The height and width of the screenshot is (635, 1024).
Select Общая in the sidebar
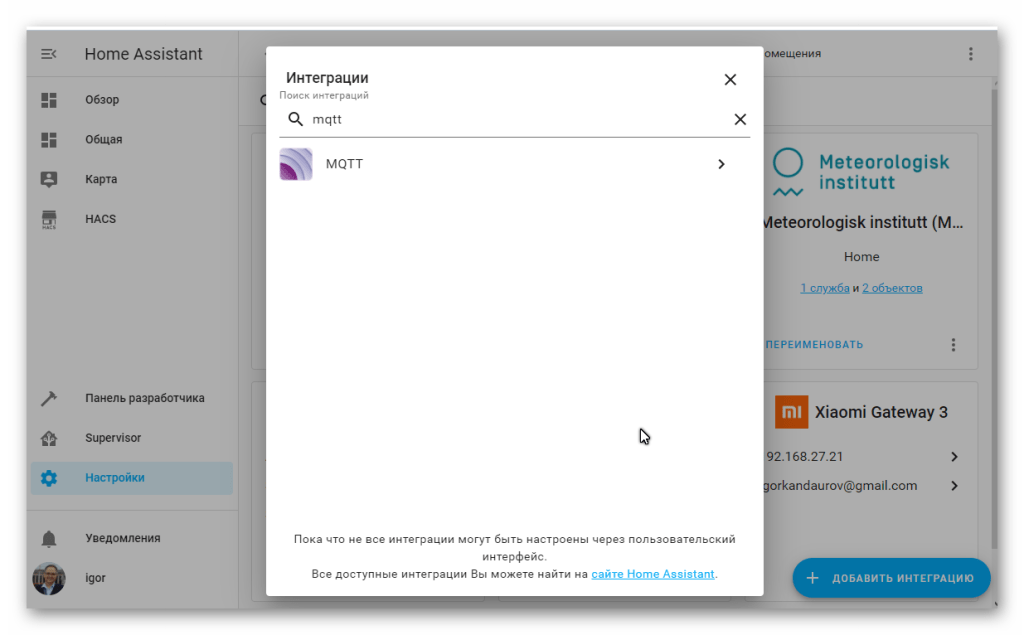(104, 139)
